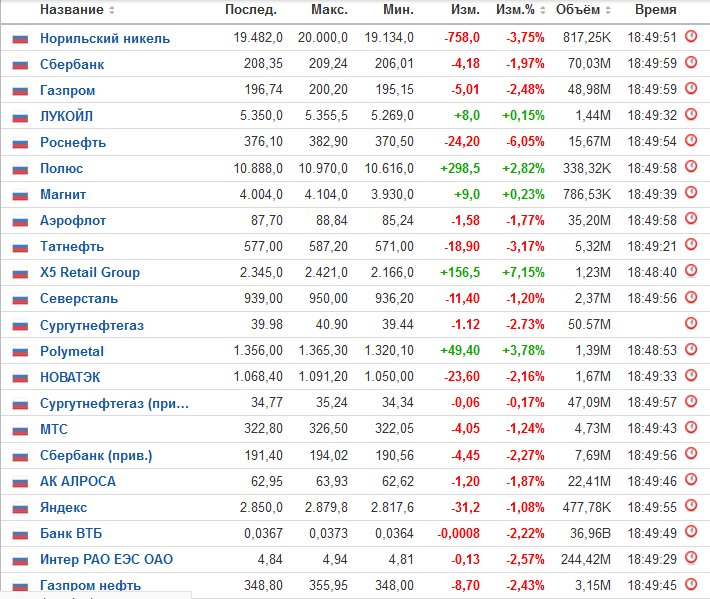
Task: Click clock icon in Газпром 196,74 row
Action: tap(691, 88)
